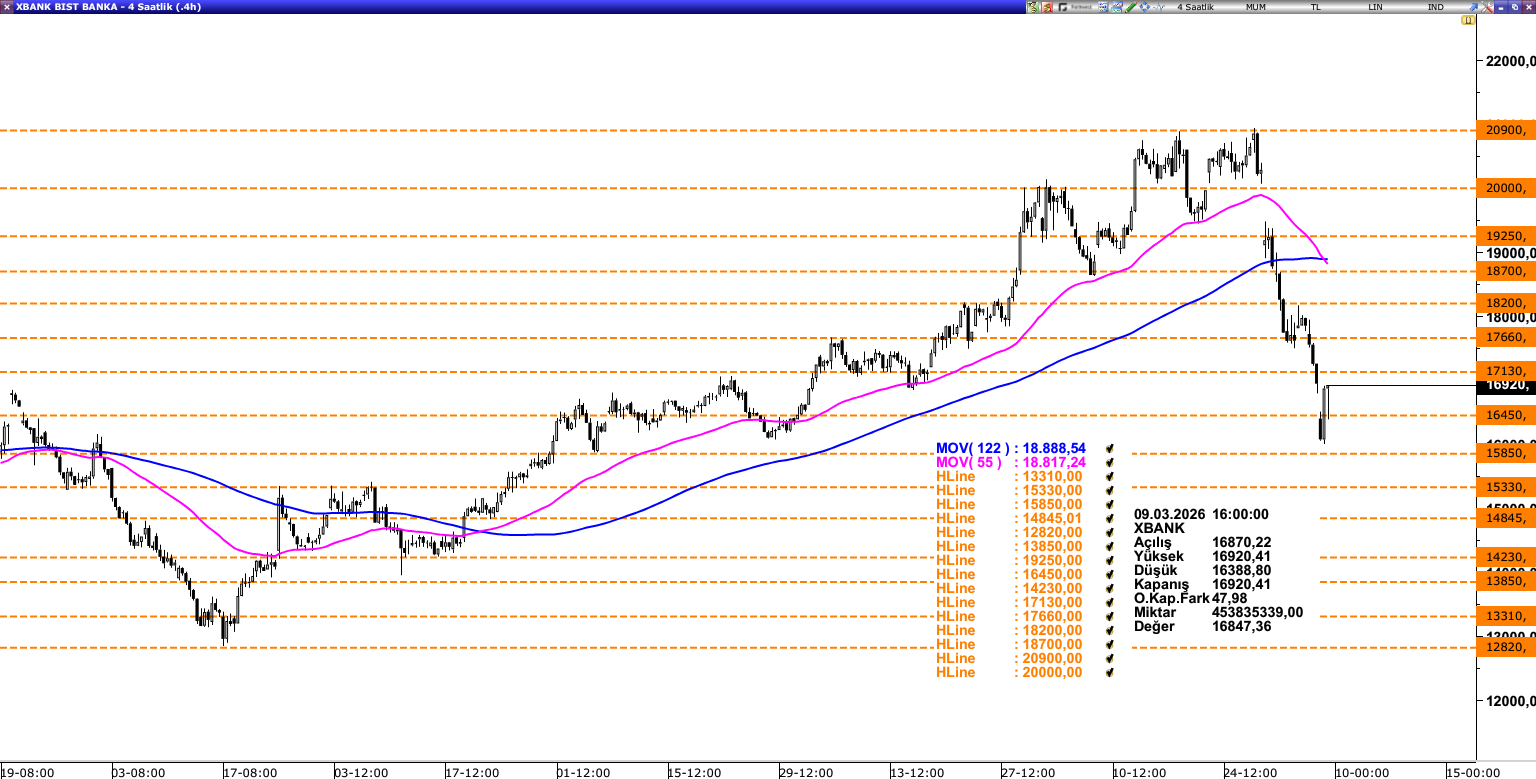The image size is (1536, 779).
Task: Select TL on the toolbar
Action: 1315,7
